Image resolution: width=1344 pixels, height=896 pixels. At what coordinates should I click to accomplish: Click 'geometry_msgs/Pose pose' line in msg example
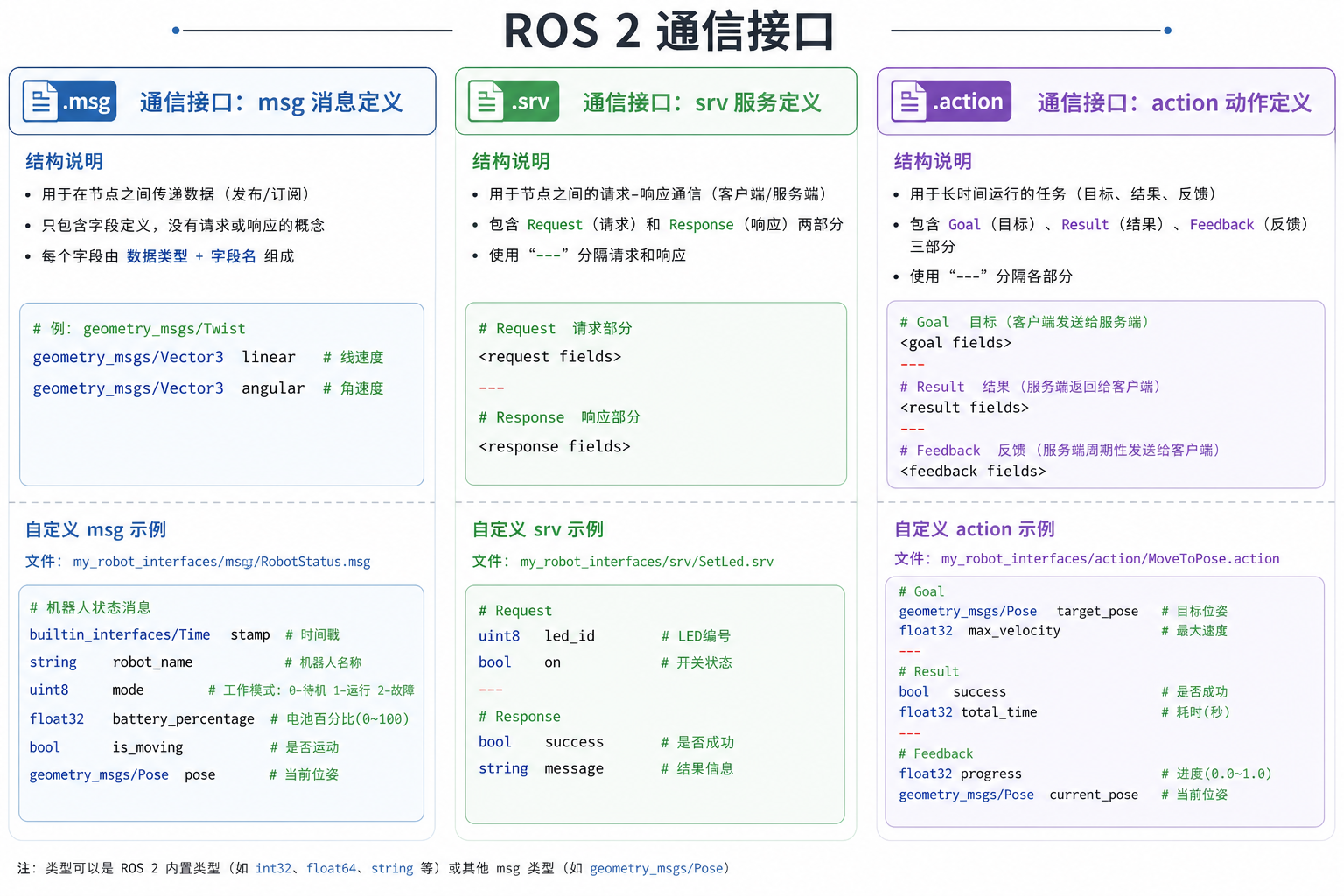tap(184, 775)
